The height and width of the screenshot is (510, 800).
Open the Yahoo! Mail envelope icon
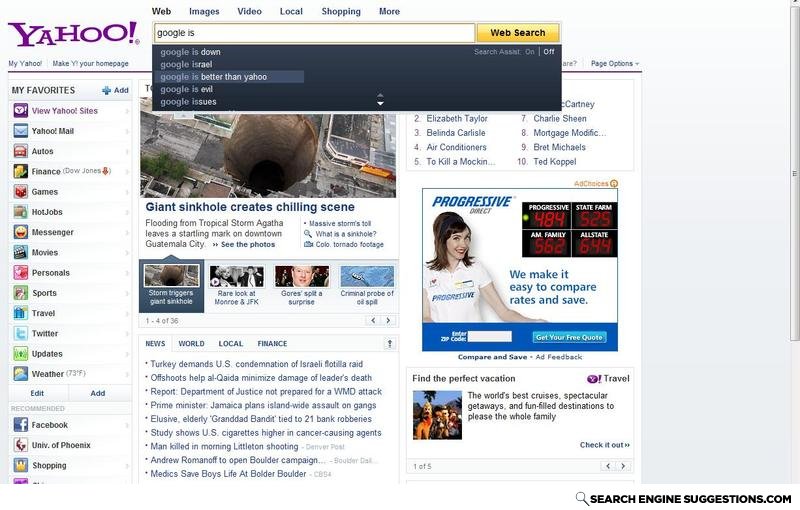pyautogui.click(x=20, y=131)
